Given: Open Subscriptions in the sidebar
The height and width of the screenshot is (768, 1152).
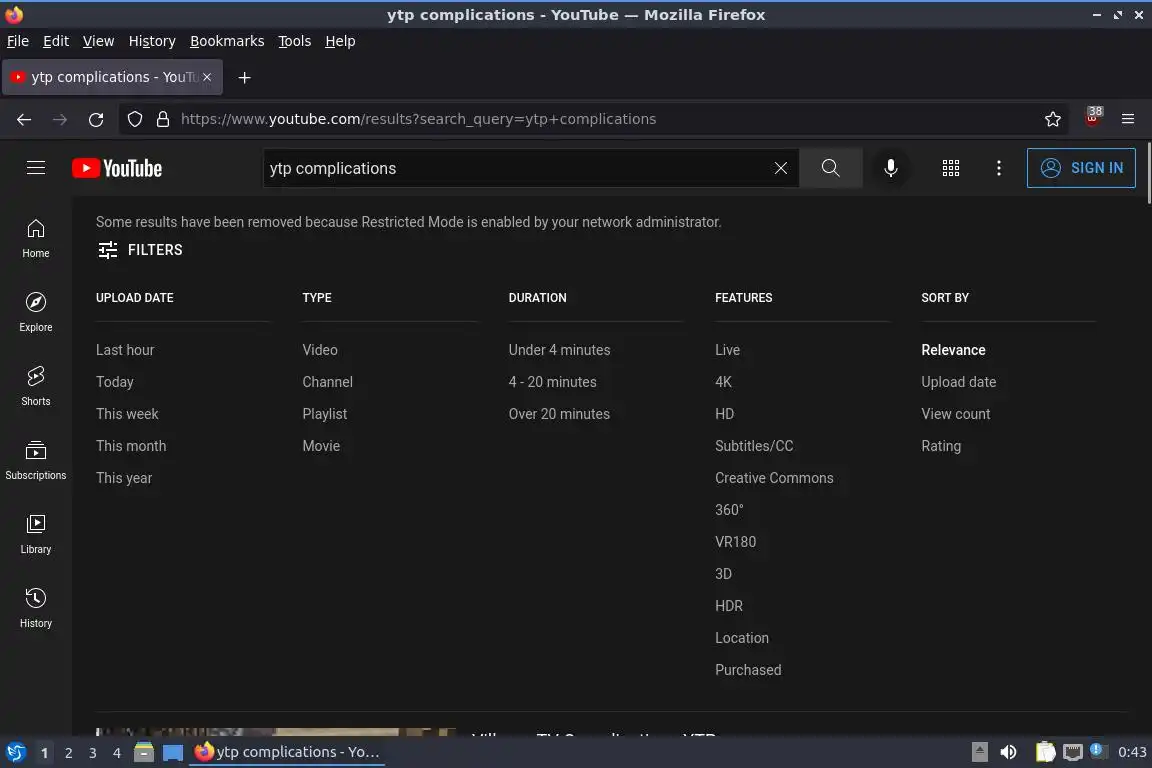Looking at the screenshot, I should coord(35,461).
